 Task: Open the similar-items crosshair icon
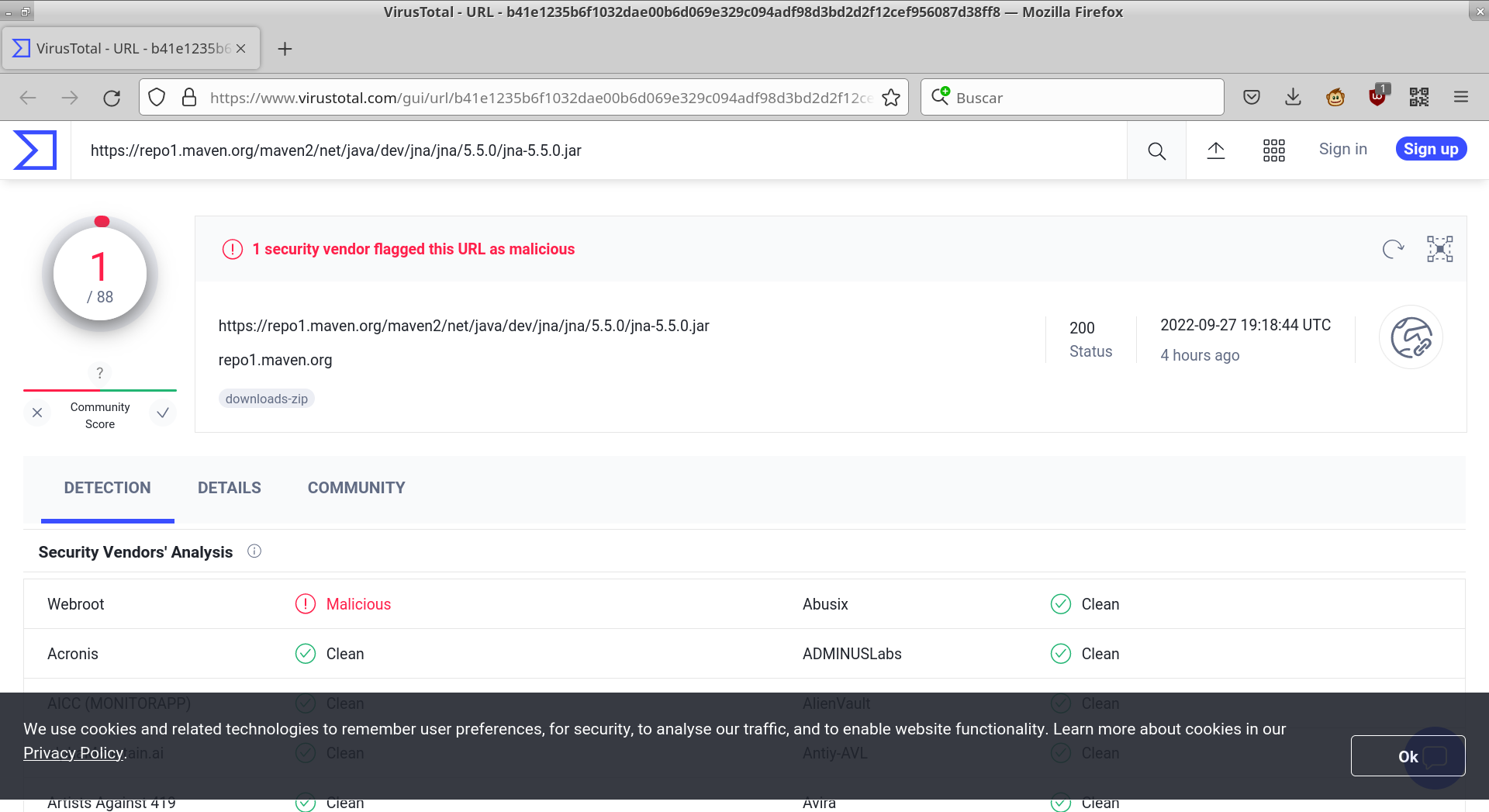click(x=1439, y=249)
